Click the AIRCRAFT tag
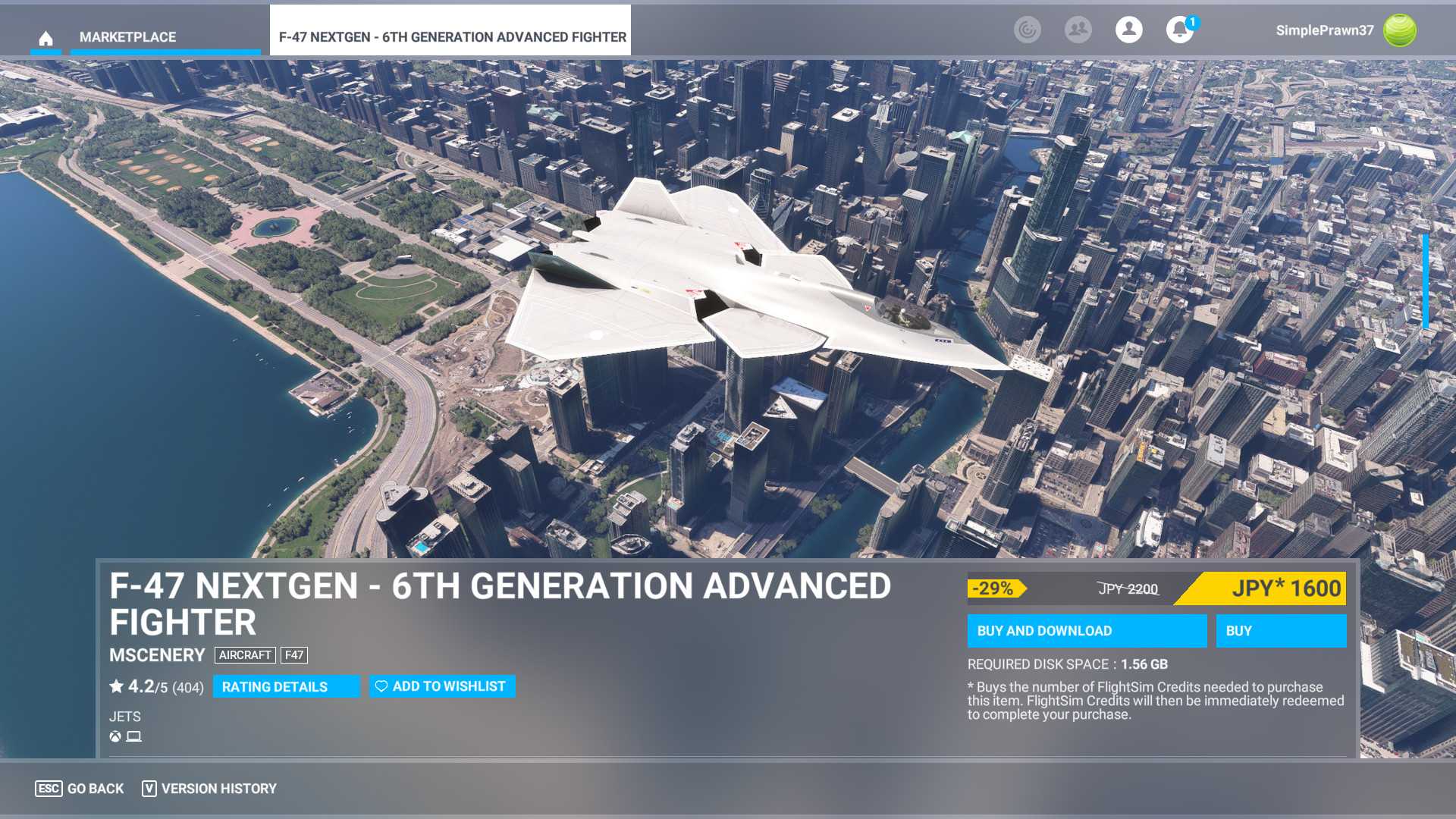The image size is (1456, 819). 245,655
